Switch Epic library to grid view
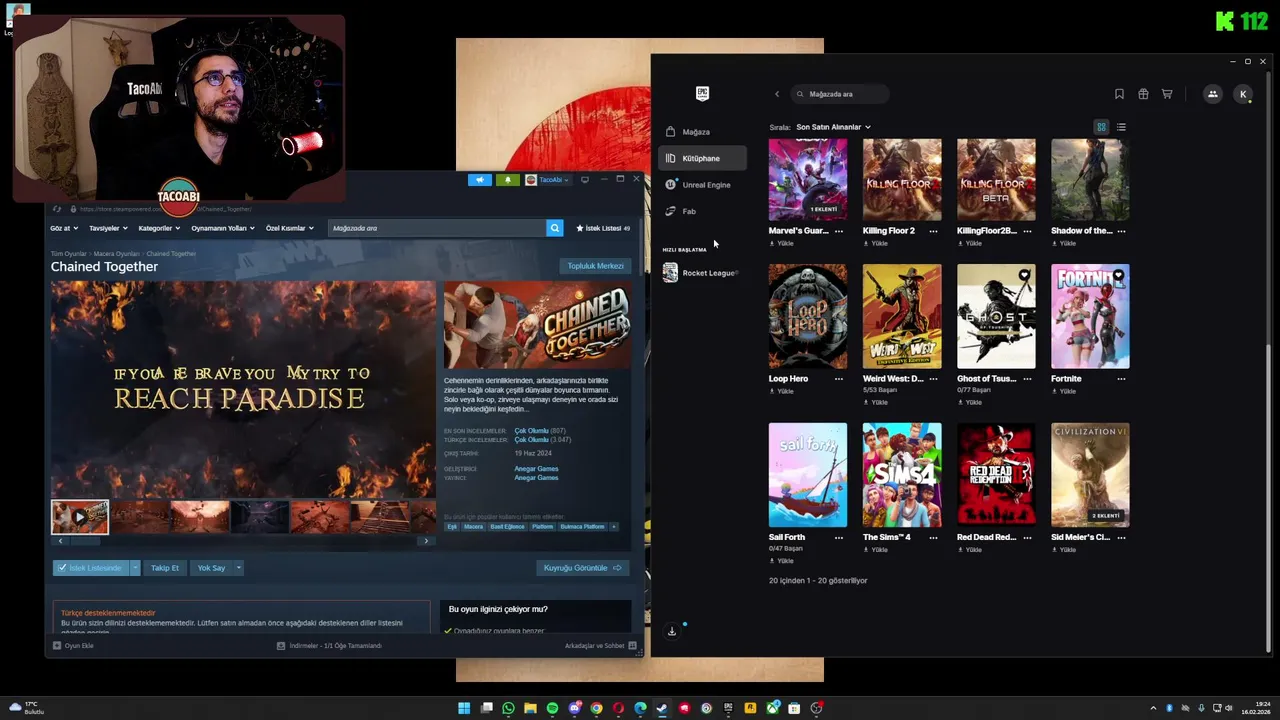Viewport: 1280px width, 720px height. [1101, 127]
